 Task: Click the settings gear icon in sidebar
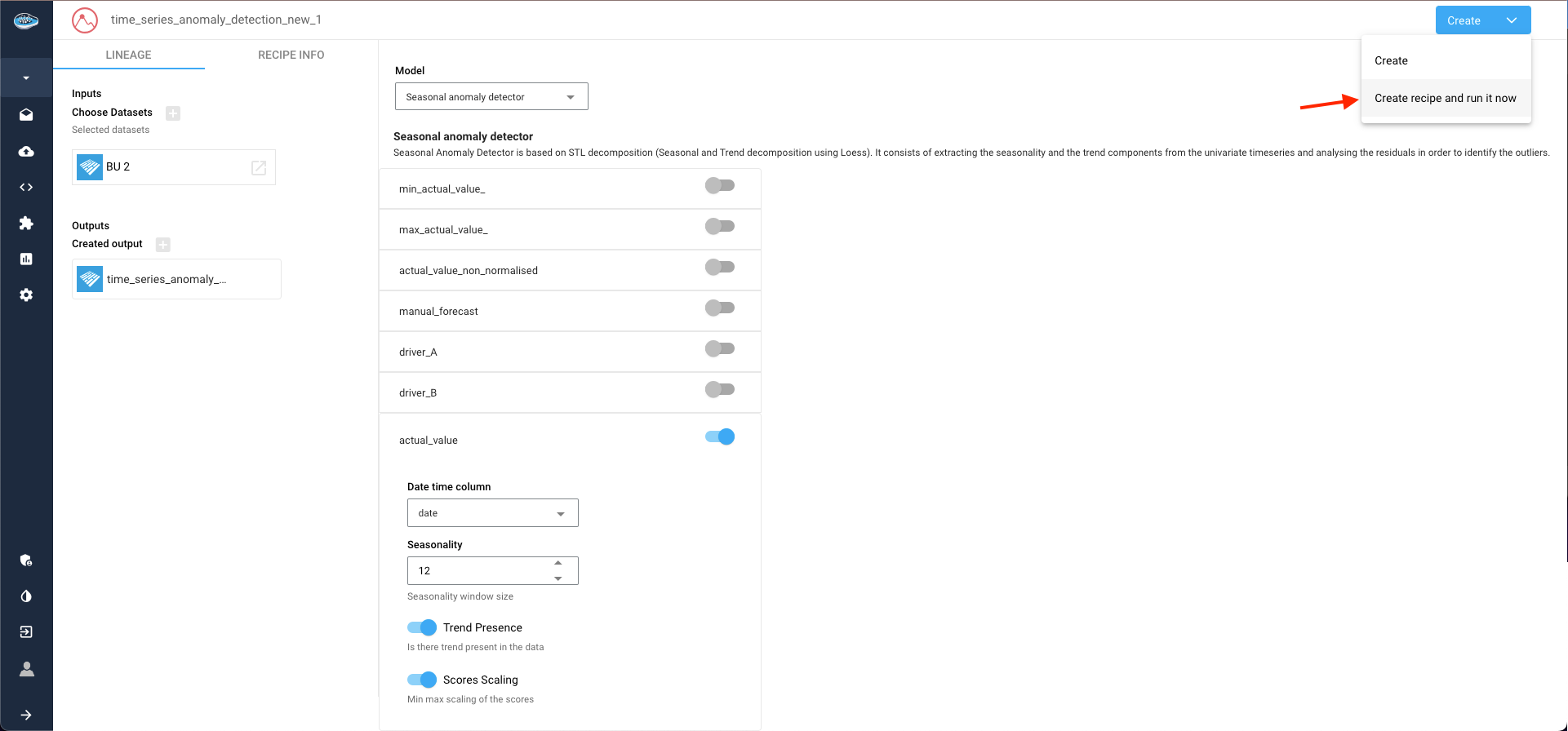pos(26,295)
